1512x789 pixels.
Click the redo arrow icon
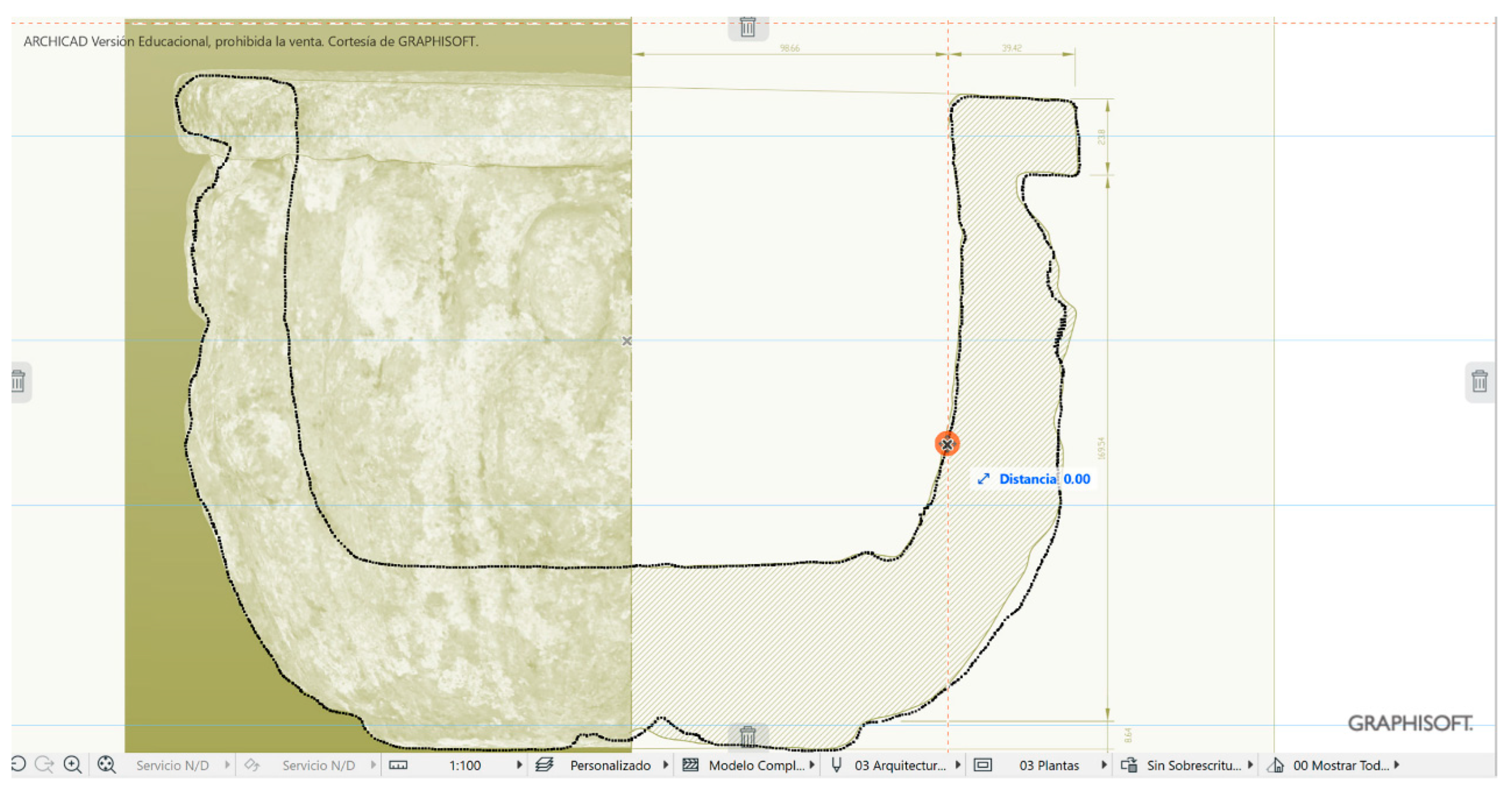point(45,765)
